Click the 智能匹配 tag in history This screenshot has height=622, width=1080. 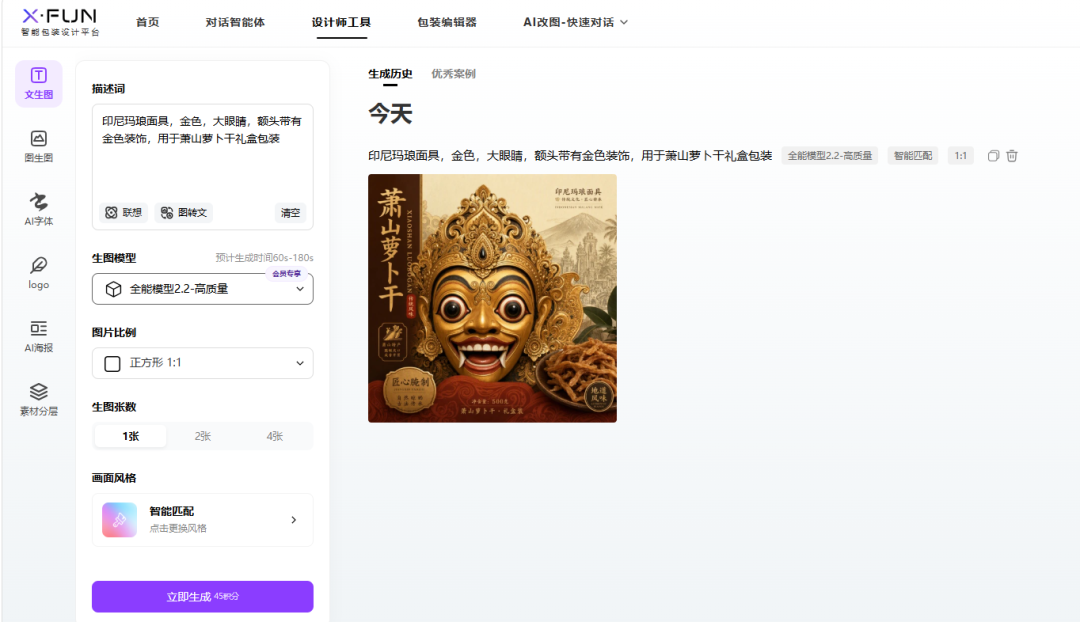click(913, 156)
